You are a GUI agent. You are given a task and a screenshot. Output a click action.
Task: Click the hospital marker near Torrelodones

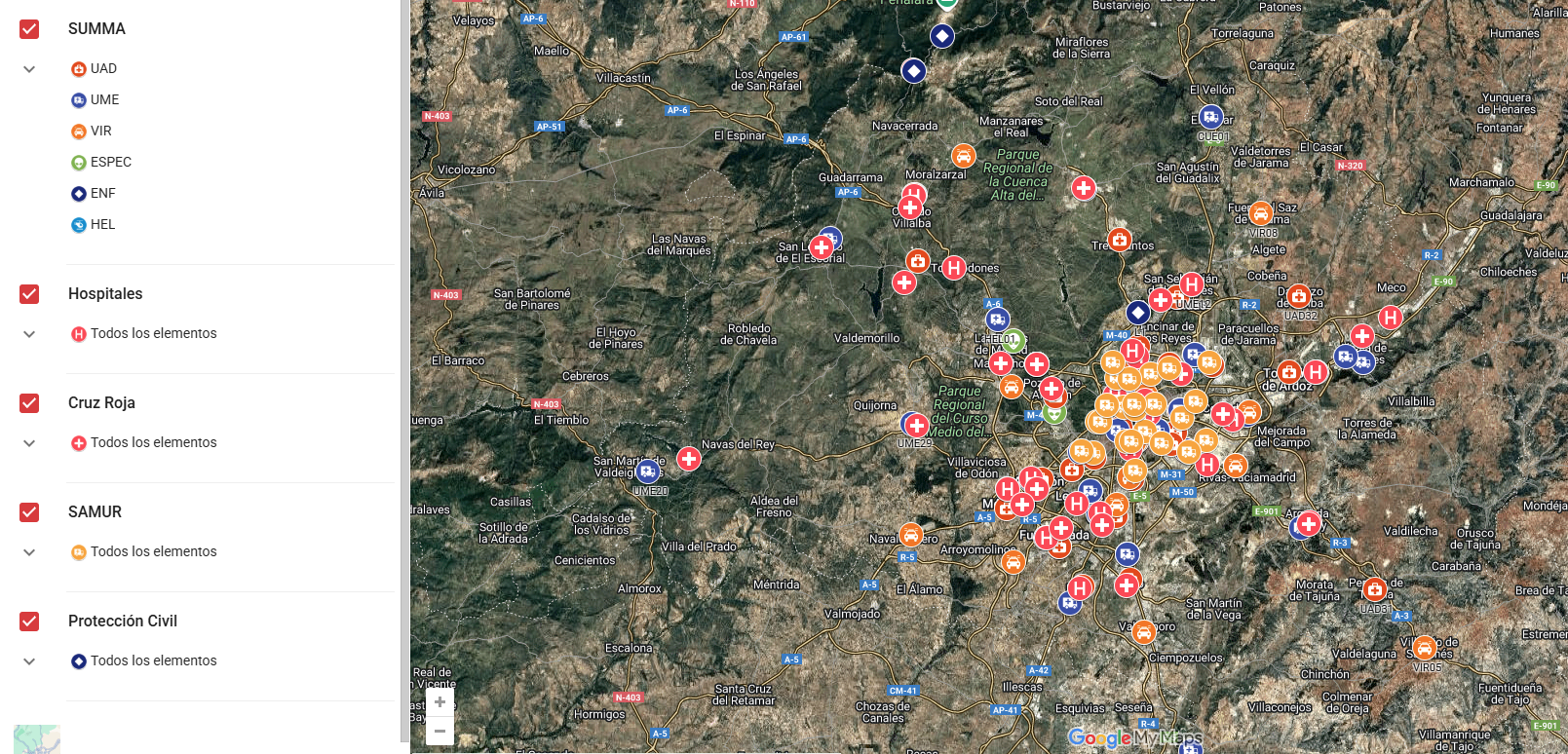click(954, 268)
